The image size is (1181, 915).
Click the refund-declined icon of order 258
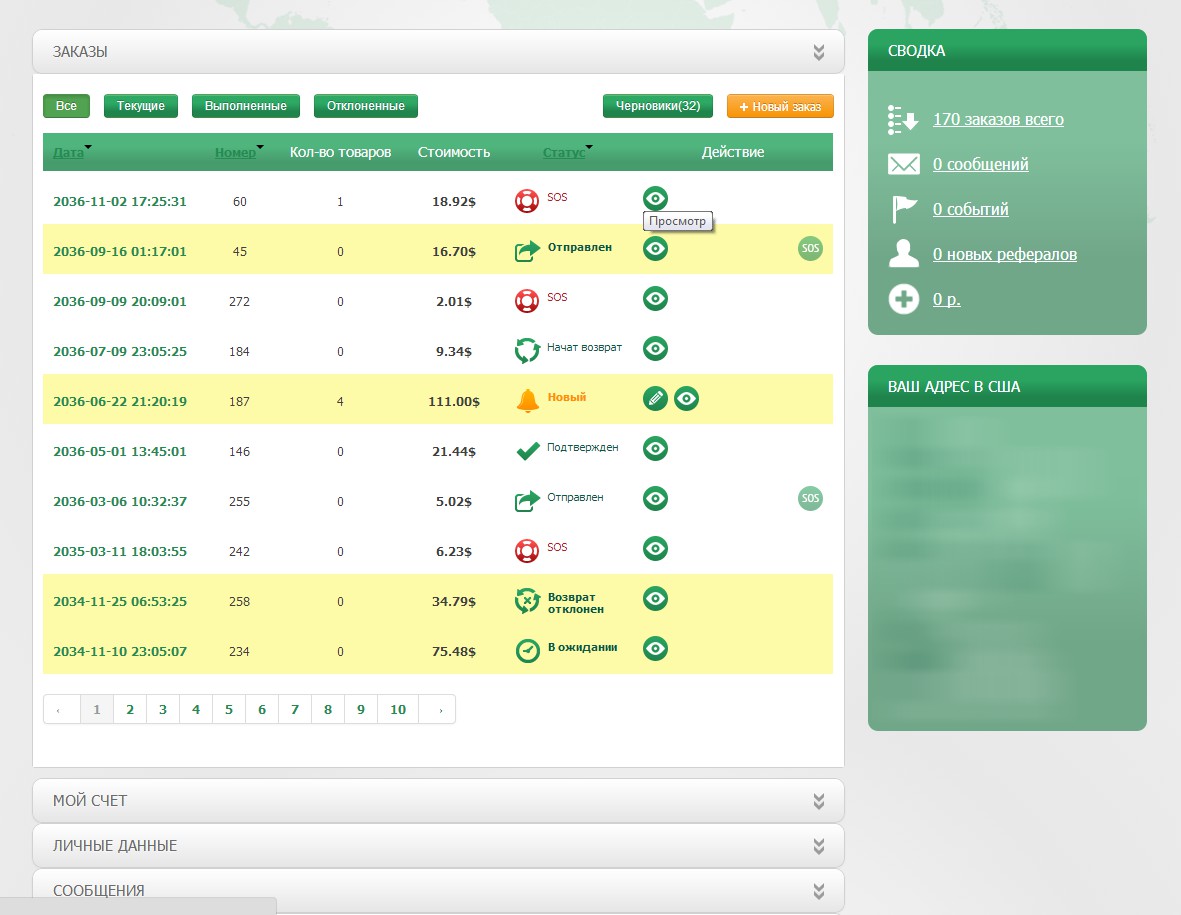pyautogui.click(x=527, y=601)
